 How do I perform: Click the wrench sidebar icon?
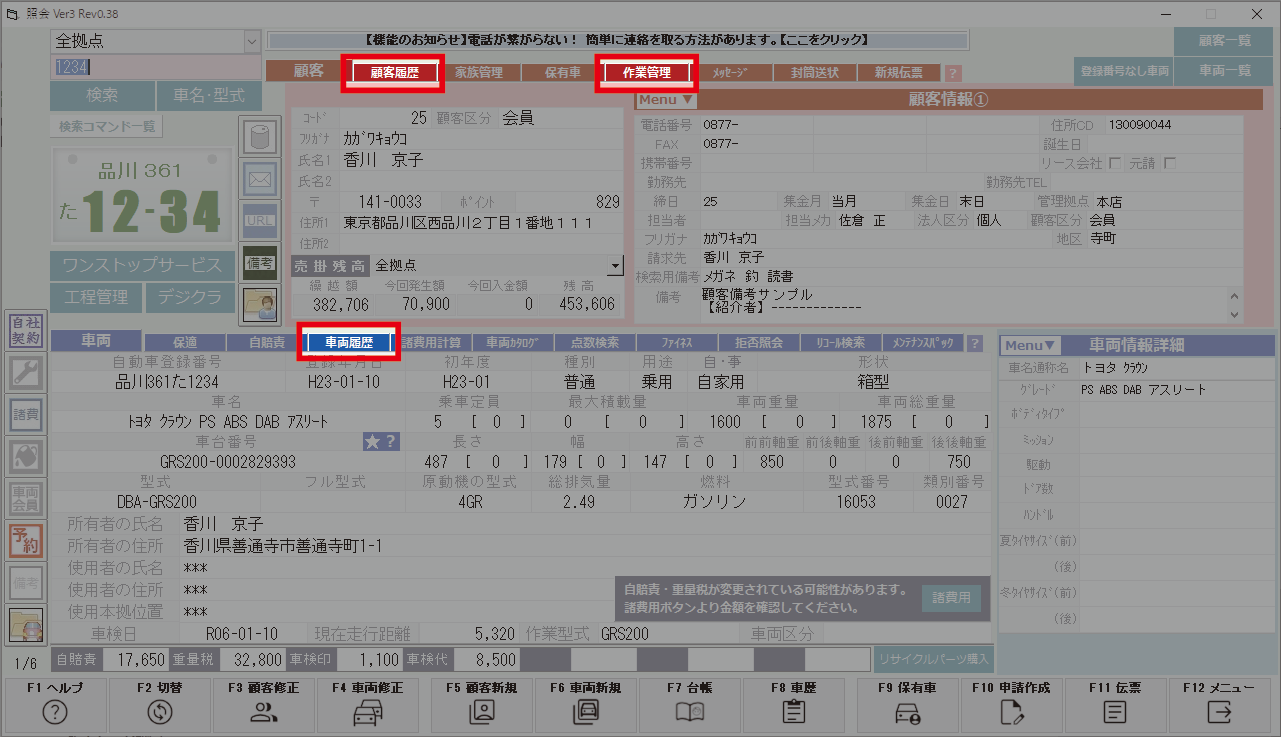coord(26,372)
